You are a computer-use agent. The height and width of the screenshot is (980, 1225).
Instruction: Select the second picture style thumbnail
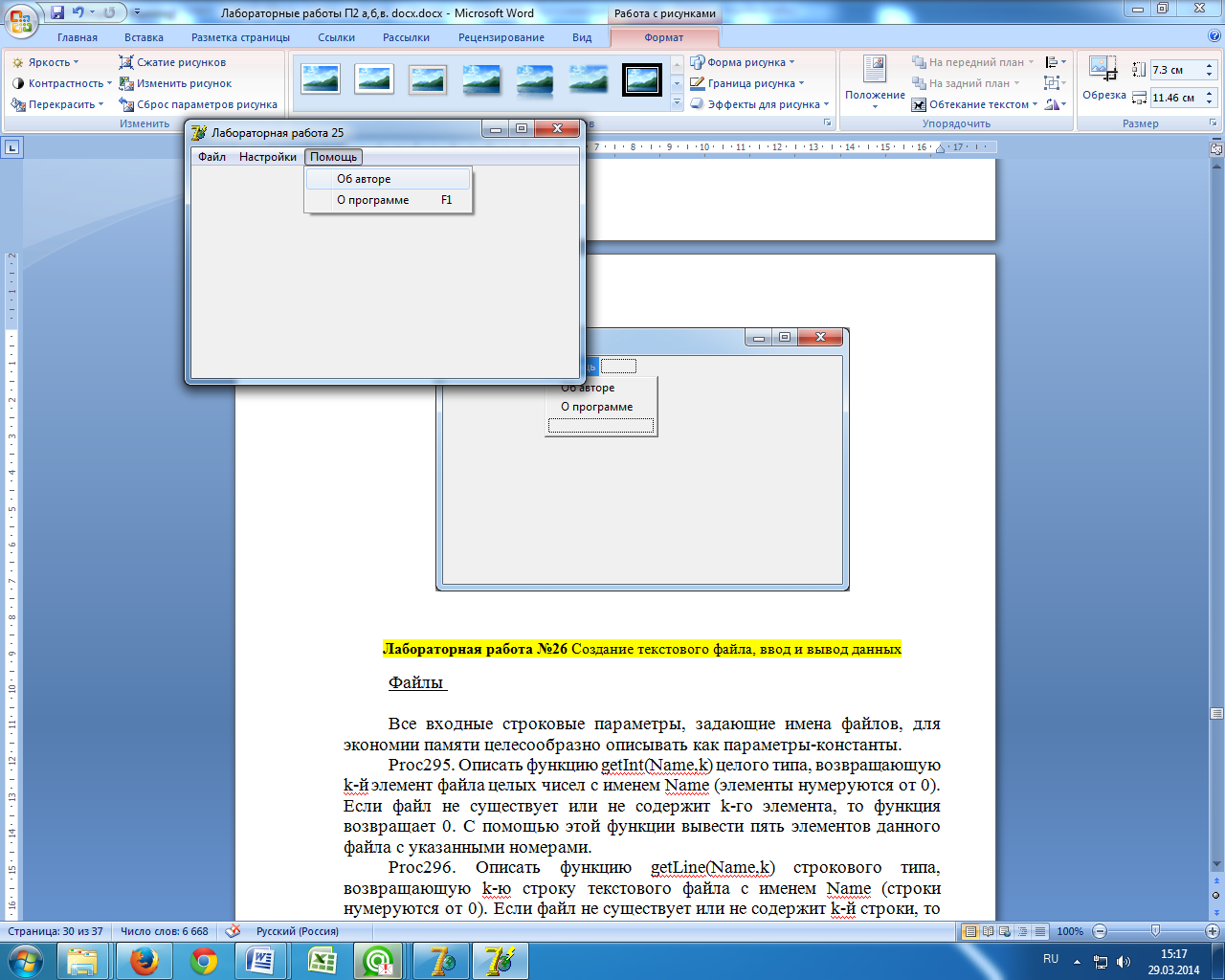pos(374,79)
